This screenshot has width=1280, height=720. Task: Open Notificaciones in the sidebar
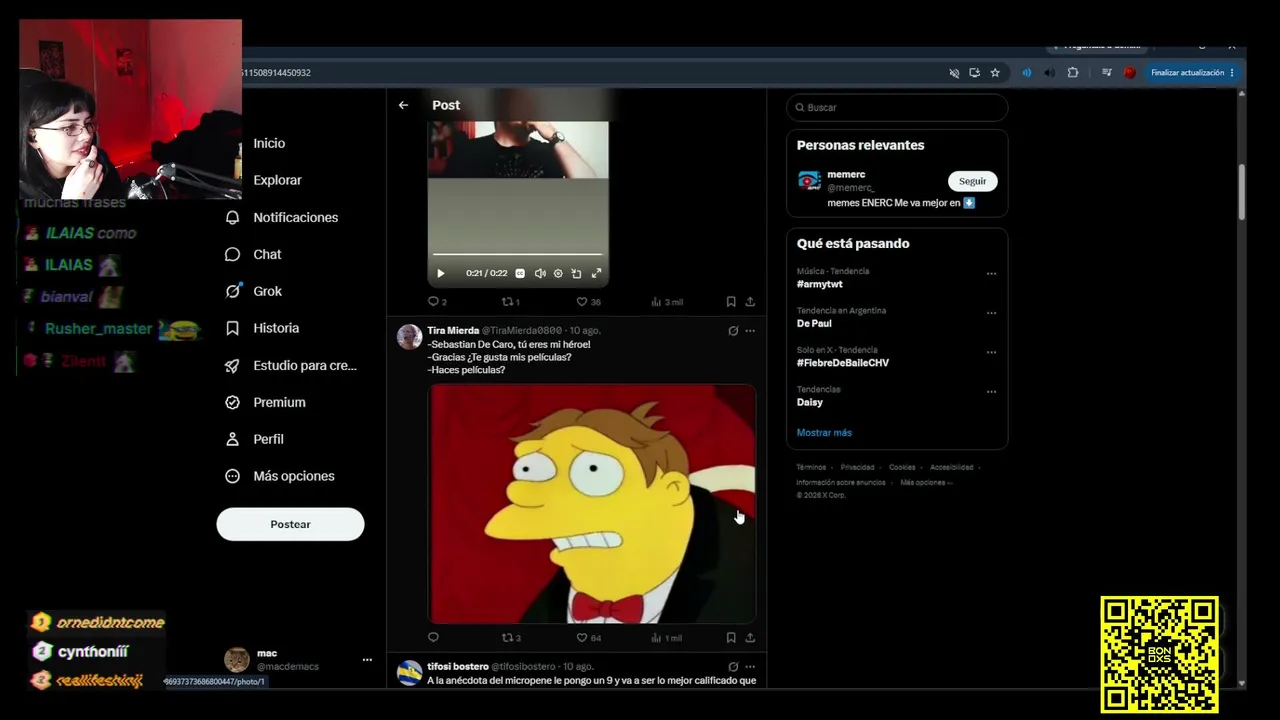pos(281,217)
